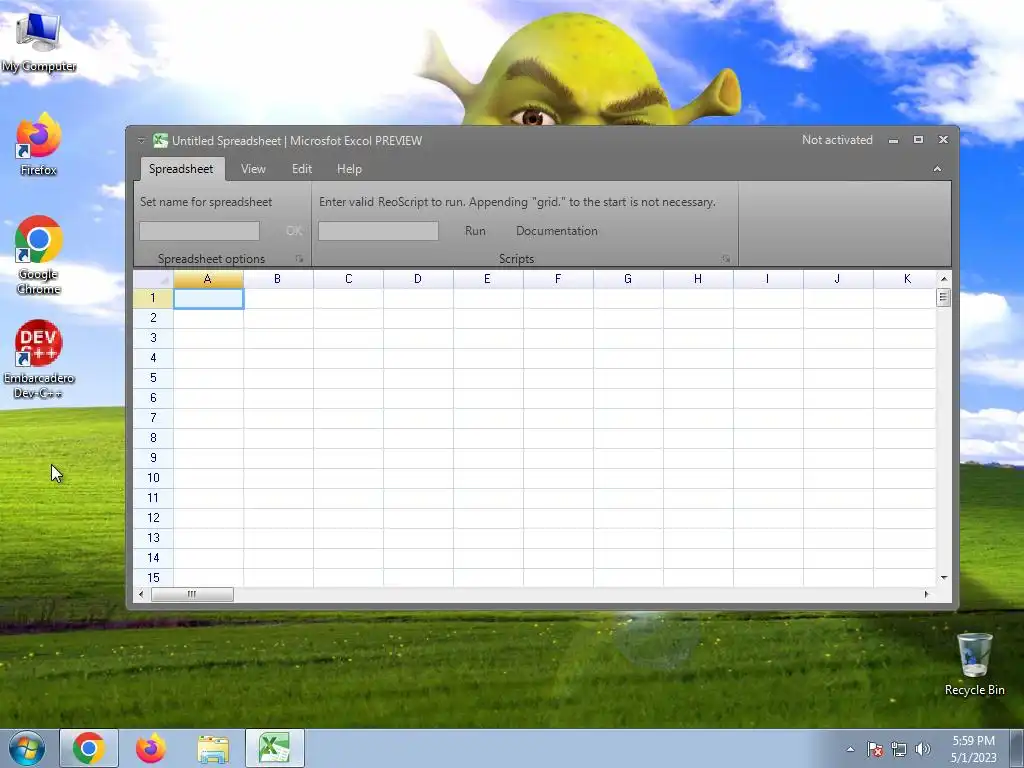
Task: Select column K header
Action: (x=904, y=279)
